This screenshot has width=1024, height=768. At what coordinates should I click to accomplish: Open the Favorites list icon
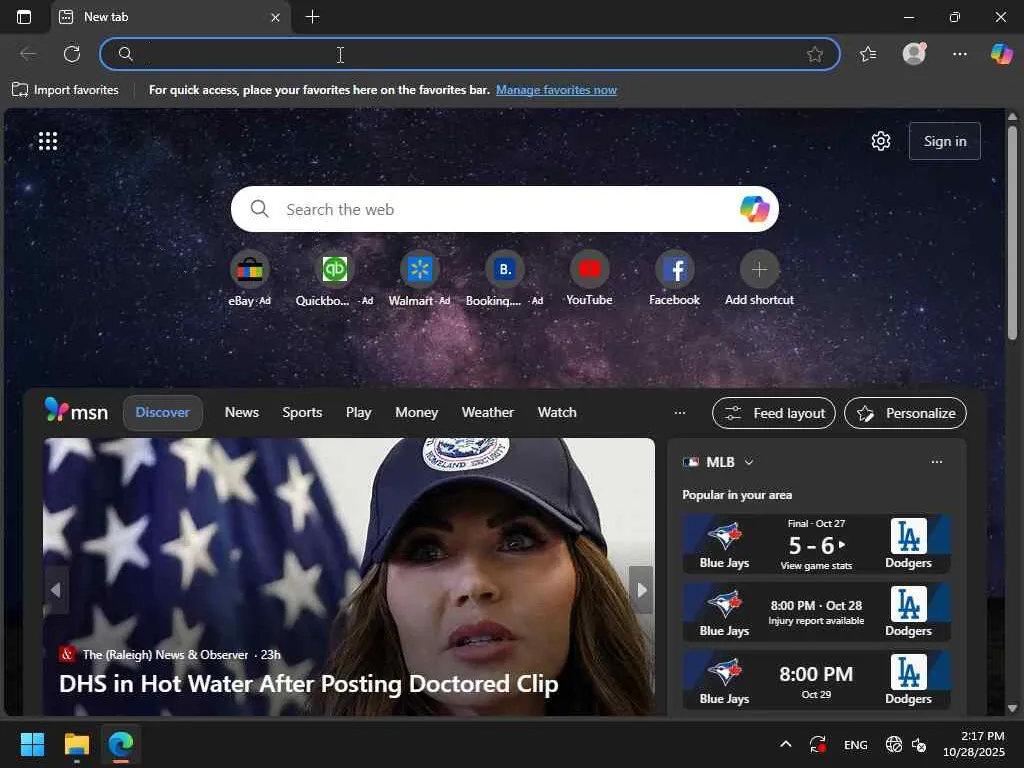point(868,54)
